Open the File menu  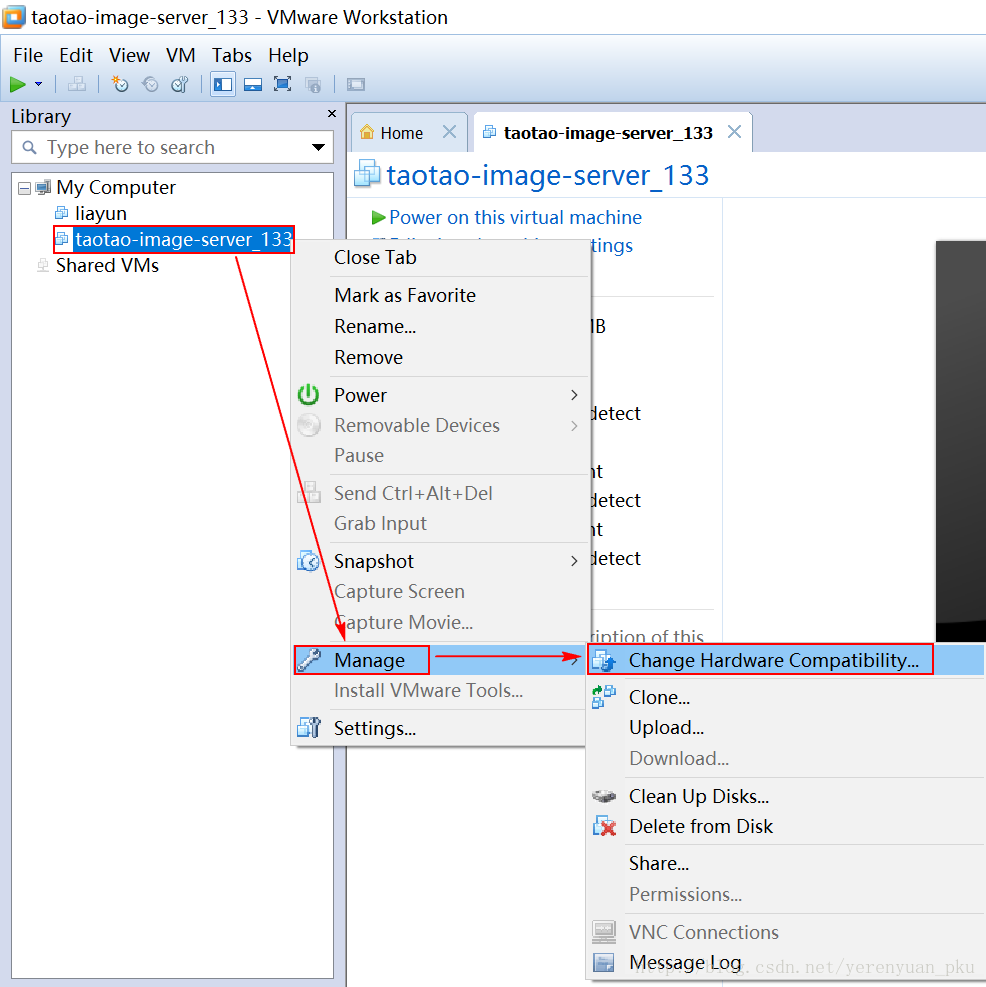click(x=28, y=55)
